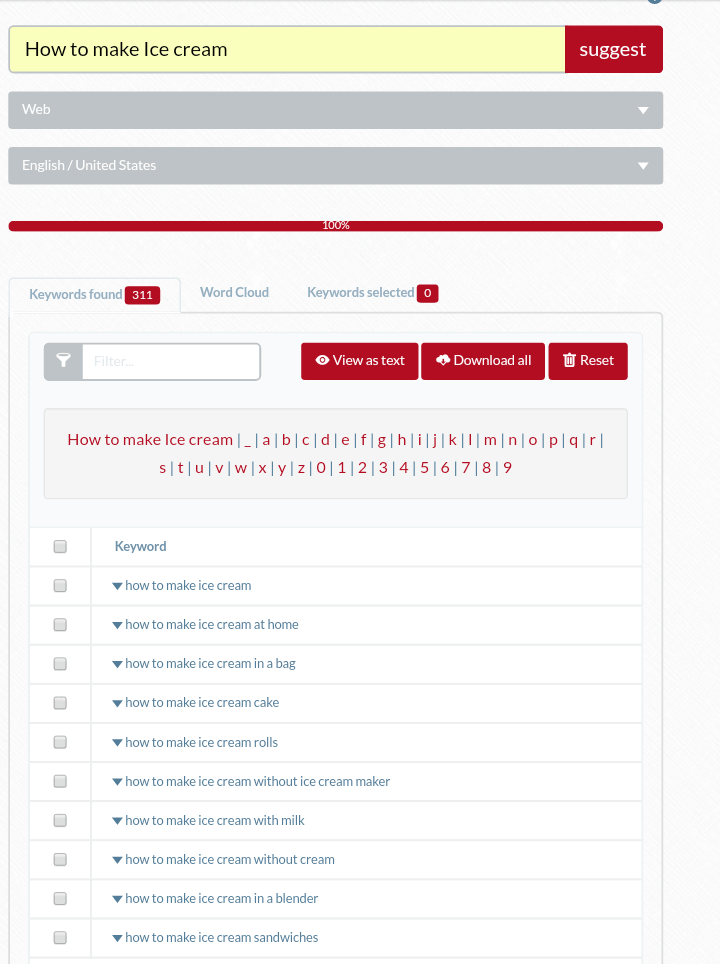Click arrow icon beside 'how to make ice cream in a blender'

pyautogui.click(x=117, y=899)
